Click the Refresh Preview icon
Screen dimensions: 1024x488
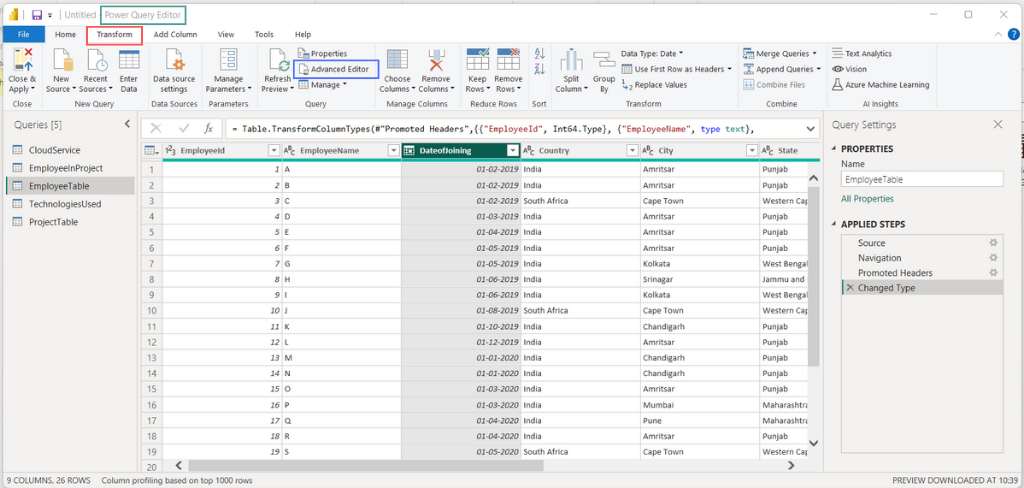click(279, 60)
